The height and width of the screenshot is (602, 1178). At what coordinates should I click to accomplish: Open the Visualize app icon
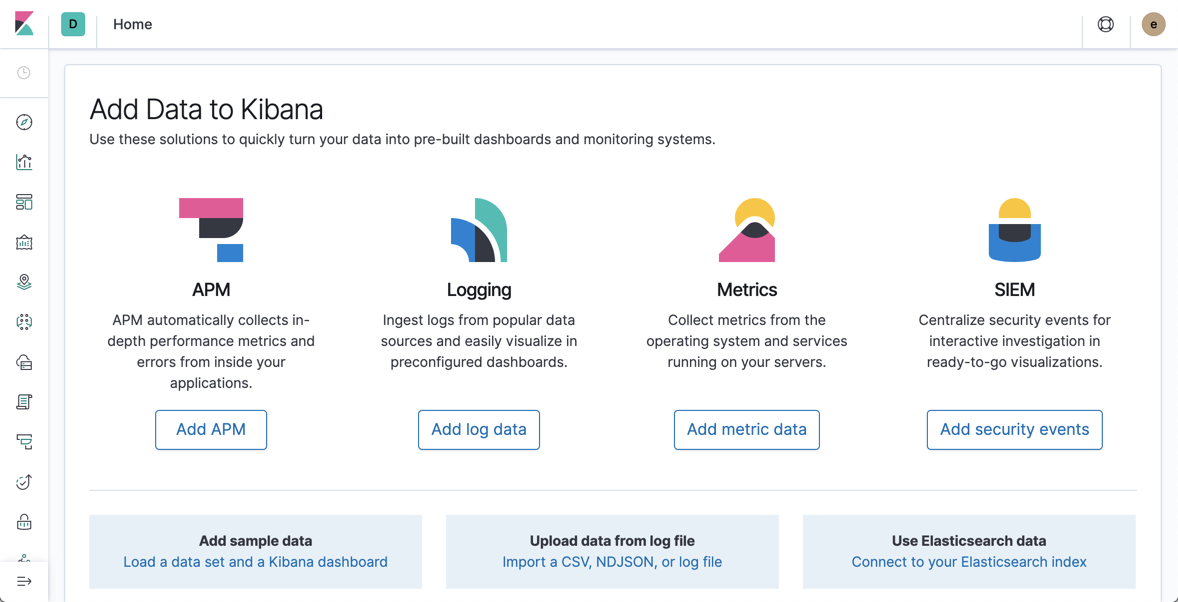click(24, 162)
